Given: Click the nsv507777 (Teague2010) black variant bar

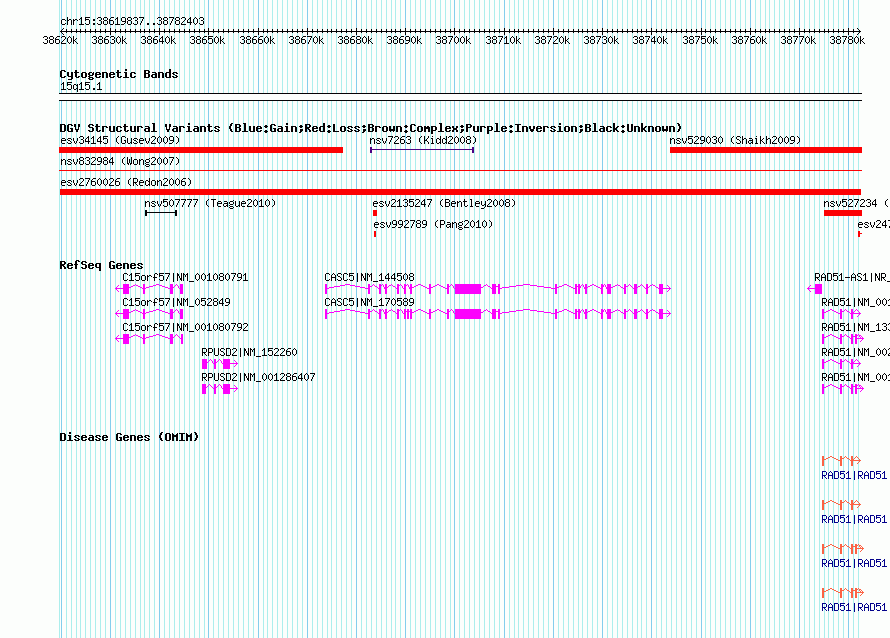Looking at the screenshot, I should [x=161, y=213].
